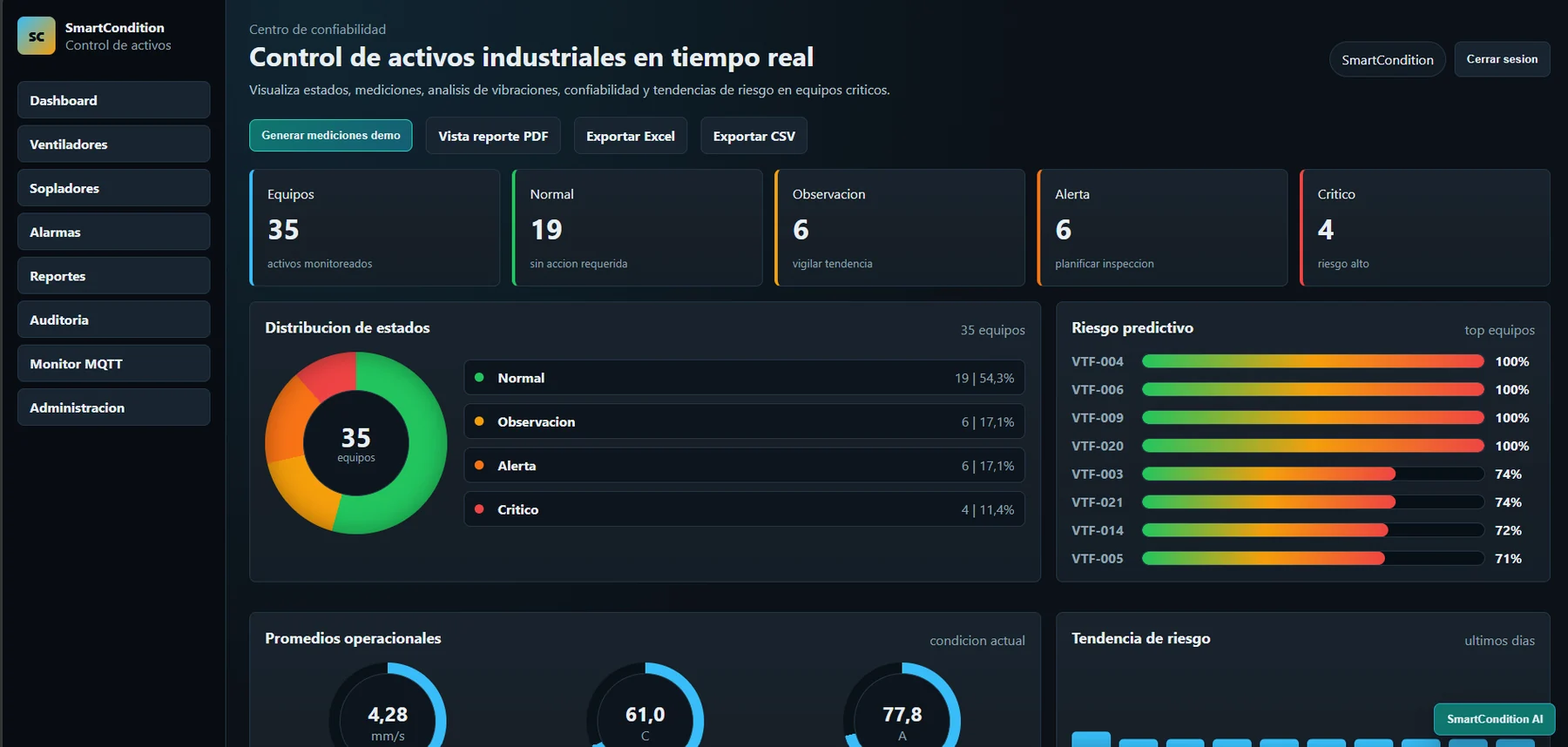1568x747 pixels.
Task: Navigate to Auditoria
Action: tap(113, 320)
